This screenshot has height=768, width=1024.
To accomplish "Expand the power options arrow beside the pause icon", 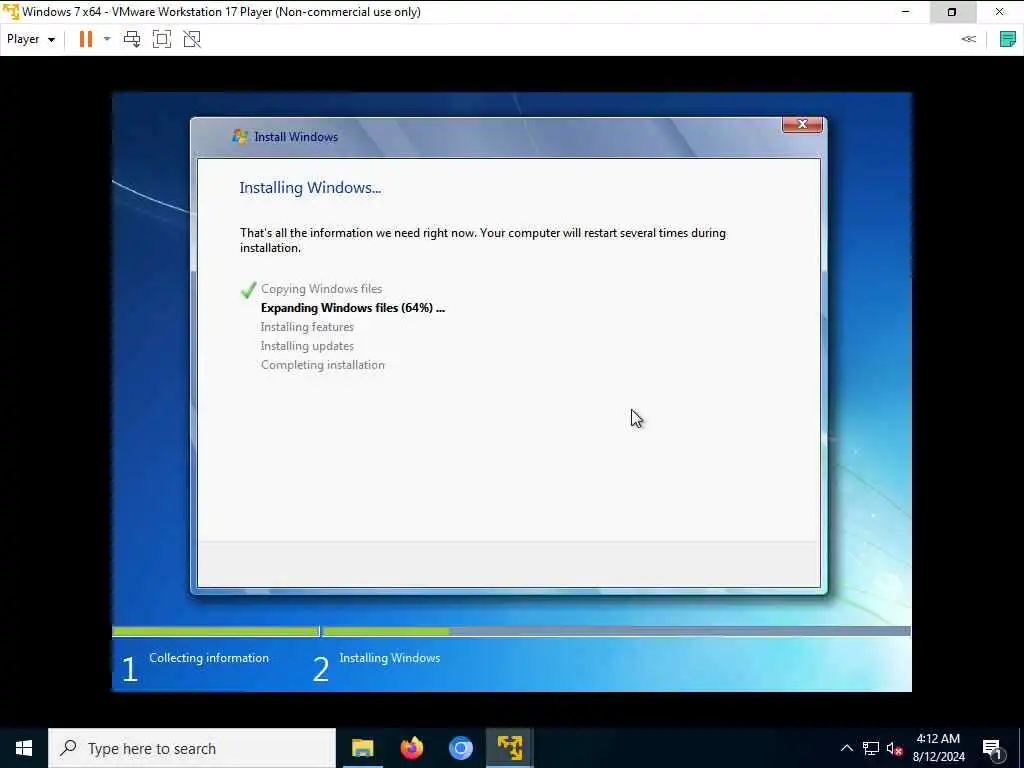I will click(x=107, y=39).
